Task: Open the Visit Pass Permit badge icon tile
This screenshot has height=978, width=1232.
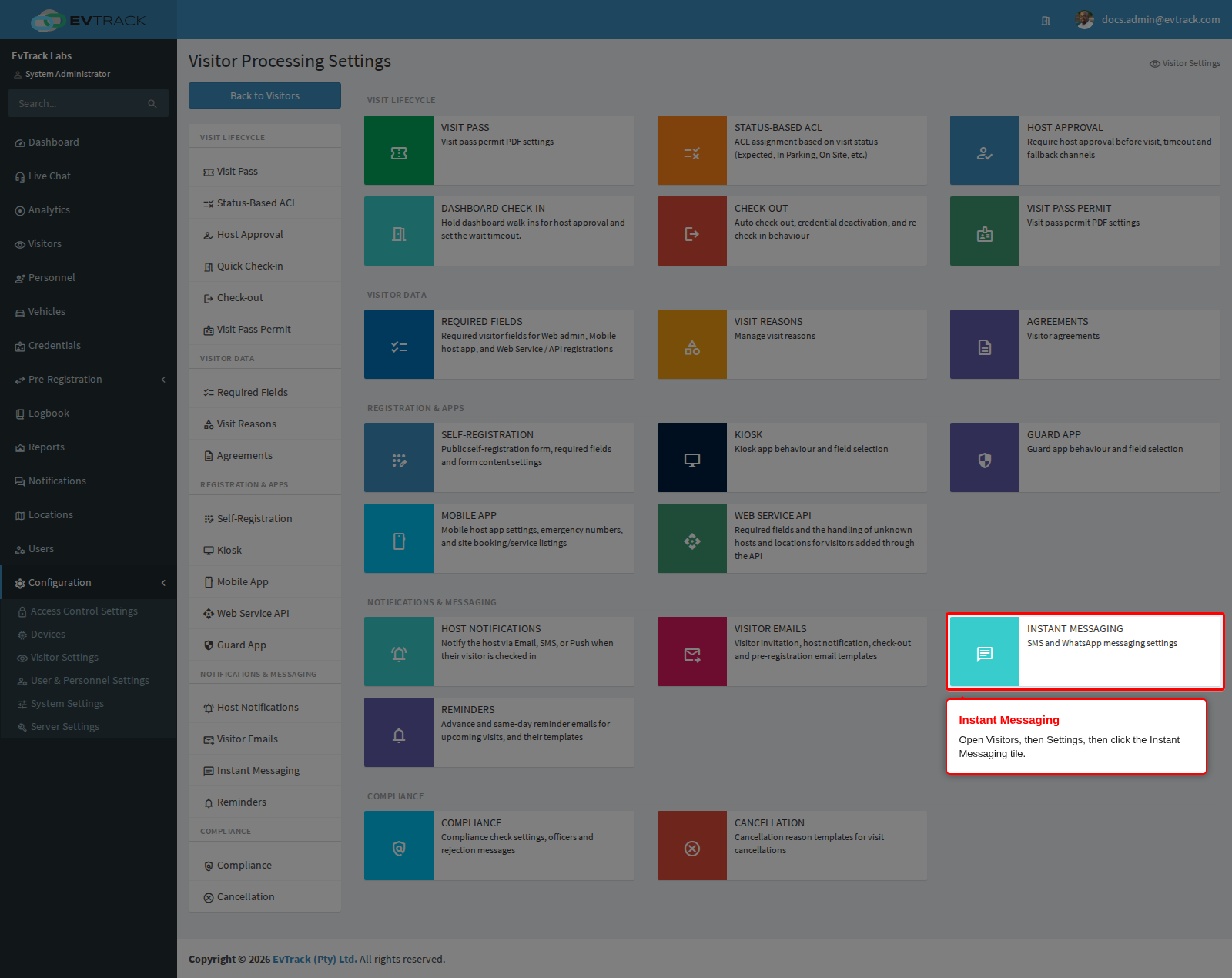Action: coord(985,231)
